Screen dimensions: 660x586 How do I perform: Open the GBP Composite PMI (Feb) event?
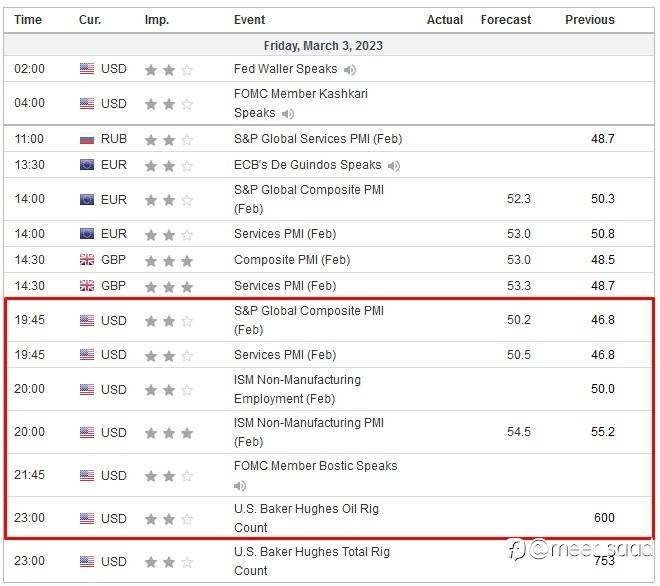tap(292, 260)
